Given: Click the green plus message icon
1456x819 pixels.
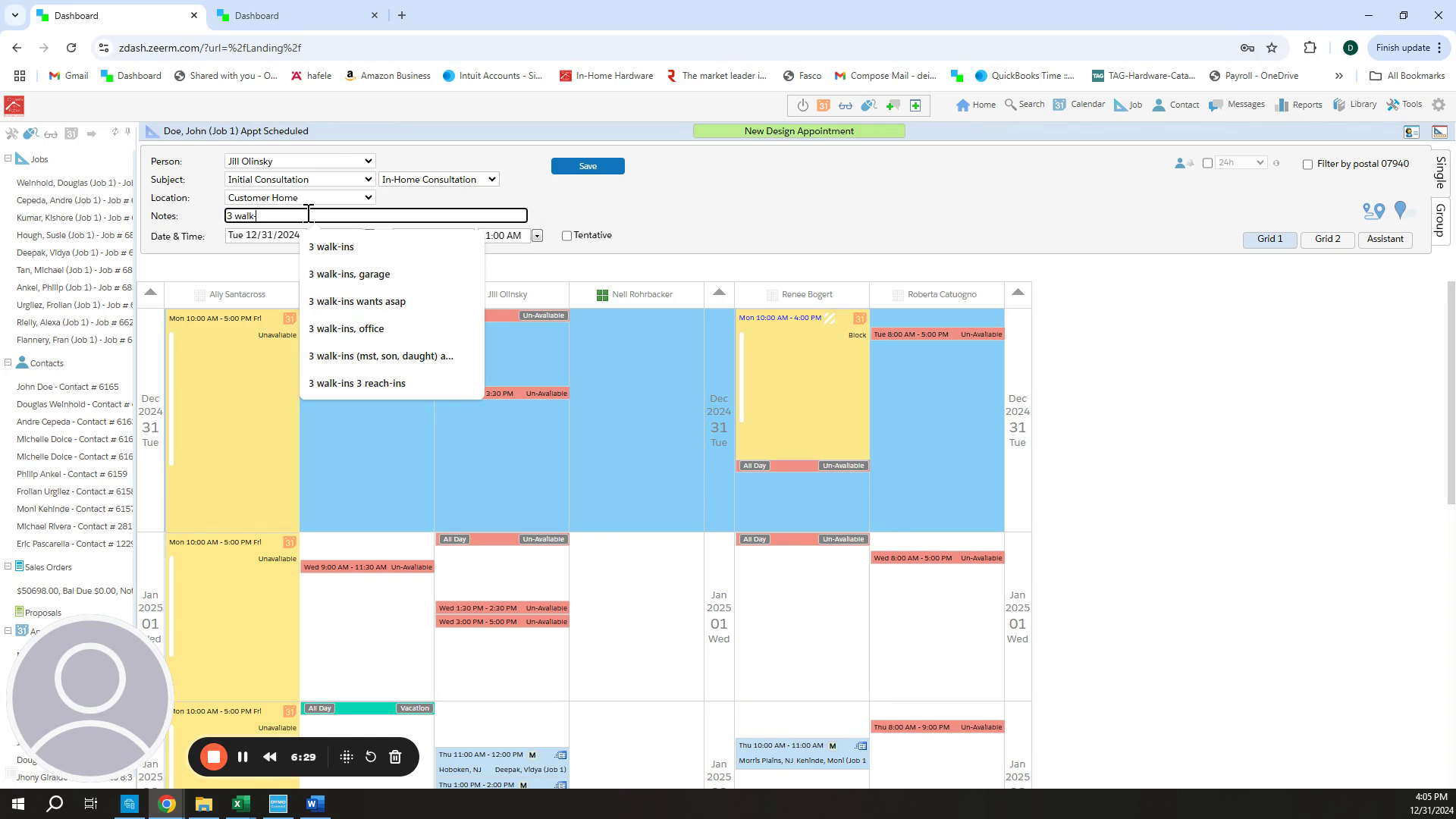Looking at the screenshot, I should tap(893, 105).
